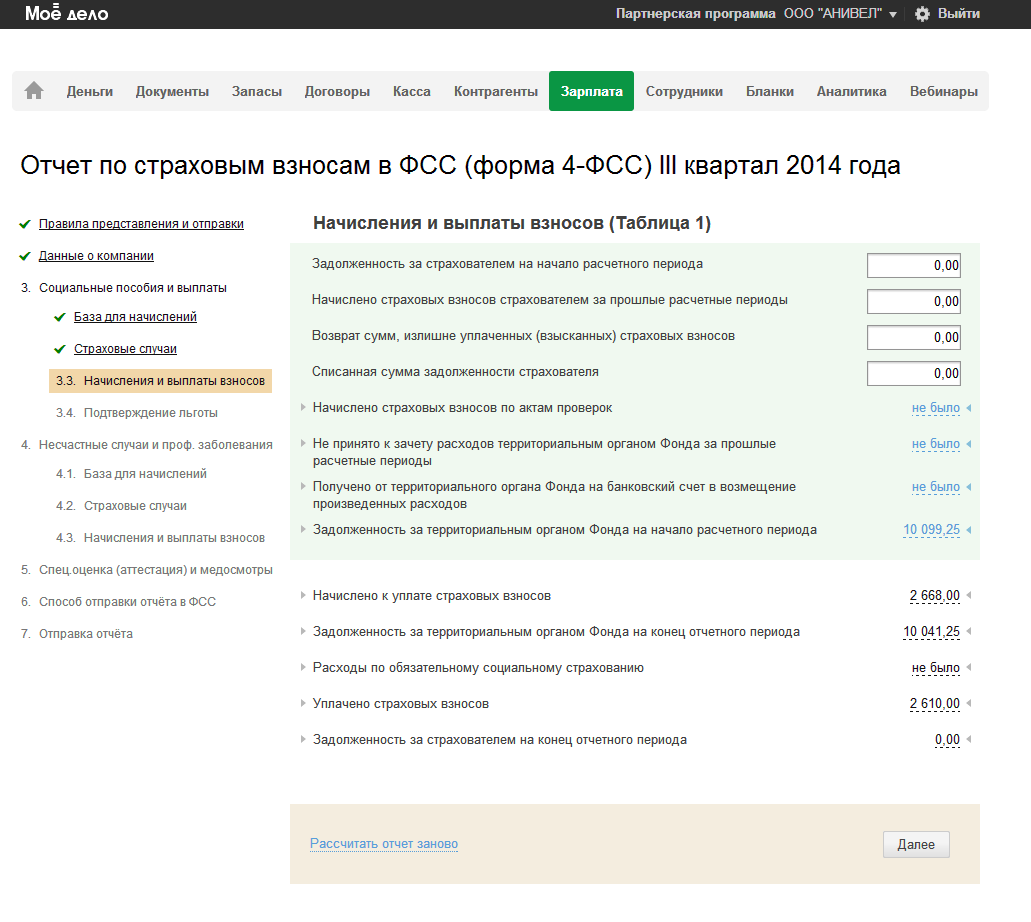1031x922 pixels.
Task: Click the Рассчитать отчет заново link
Action: (384, 844)
